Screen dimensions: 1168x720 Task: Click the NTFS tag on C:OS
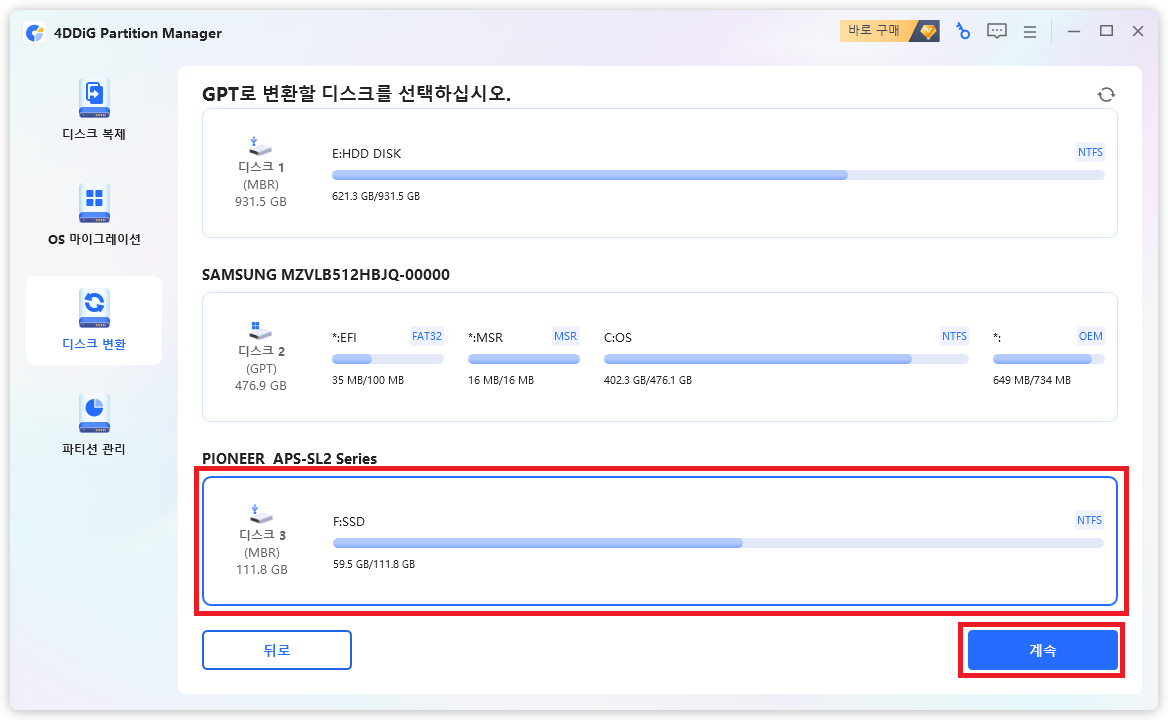(954, 336)
